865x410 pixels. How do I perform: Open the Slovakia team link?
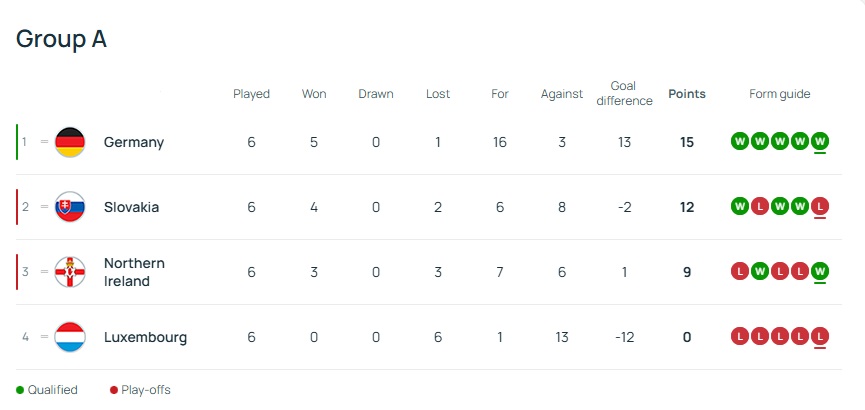(132, 207)
